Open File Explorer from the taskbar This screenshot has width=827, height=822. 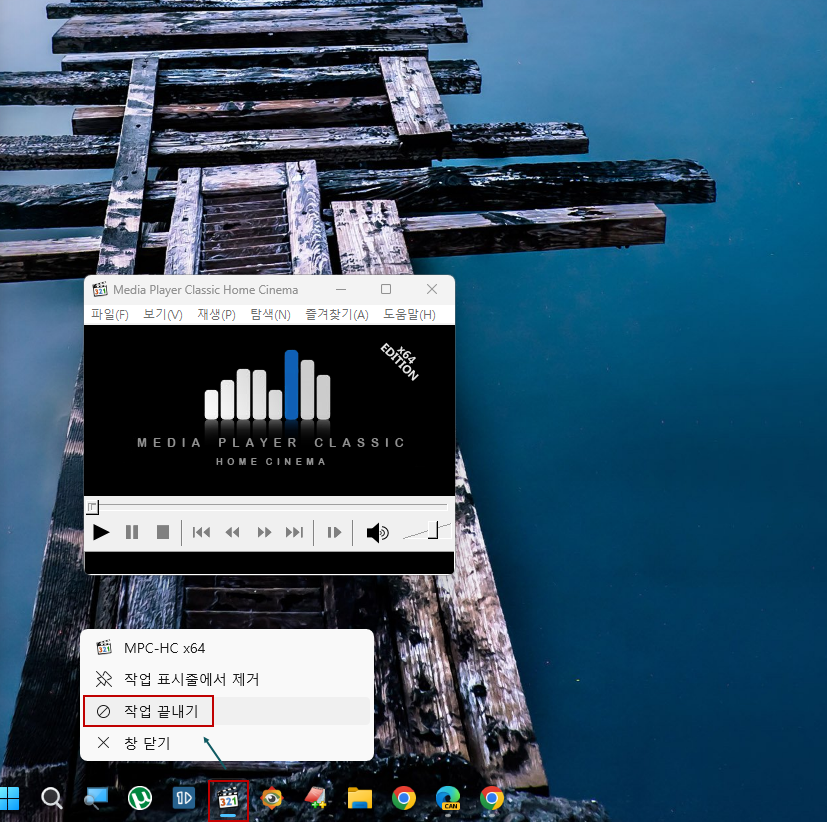point(360,798)
